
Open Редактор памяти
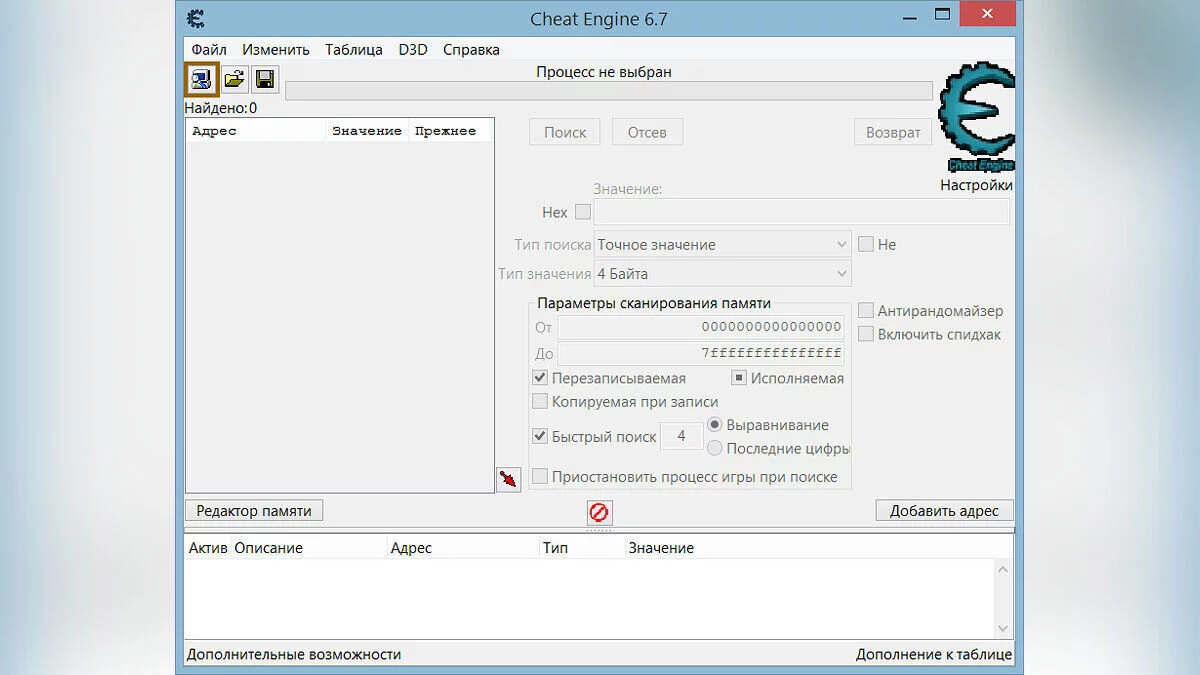point(253,510)
